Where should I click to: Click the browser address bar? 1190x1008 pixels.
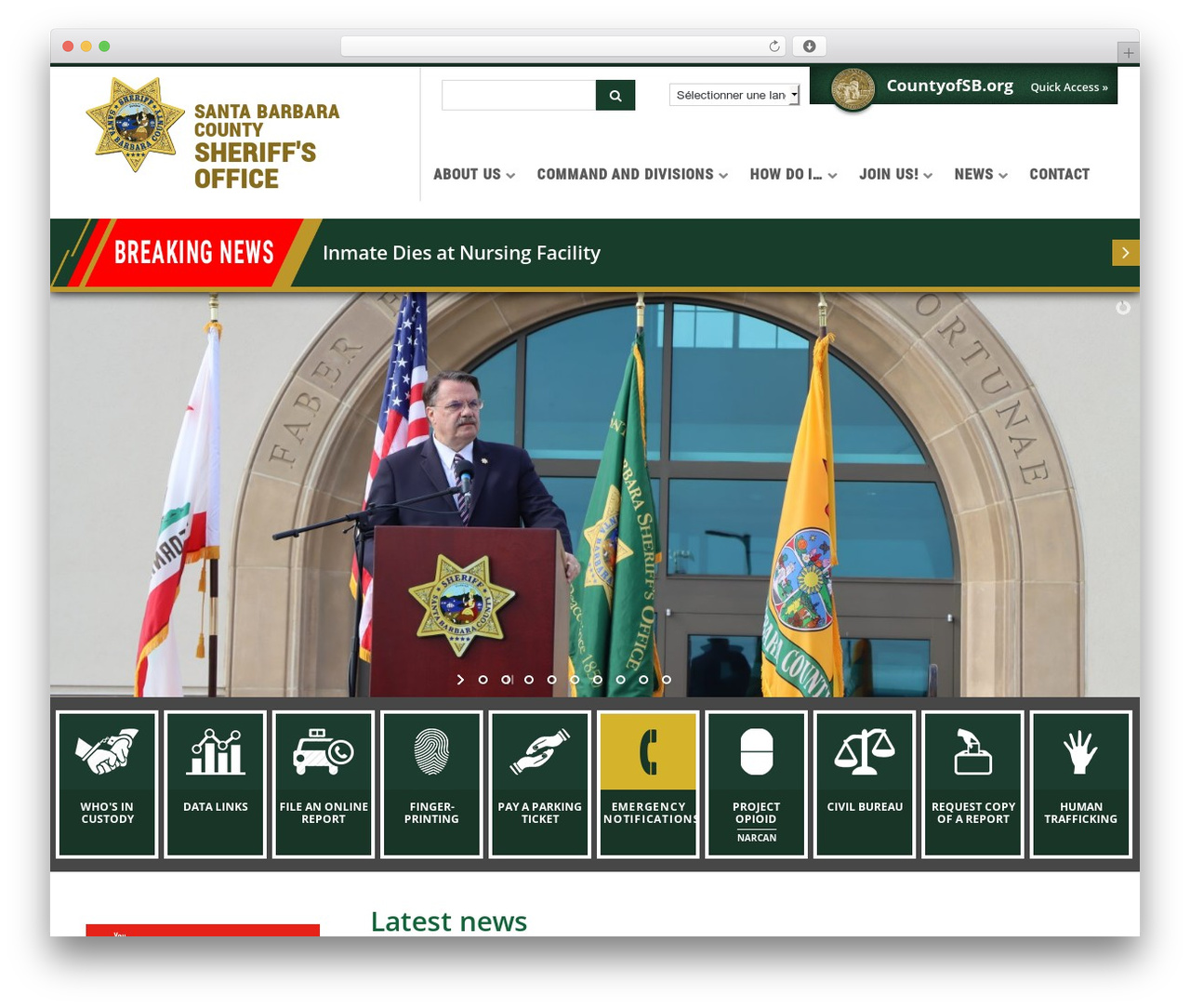(563, 46)
